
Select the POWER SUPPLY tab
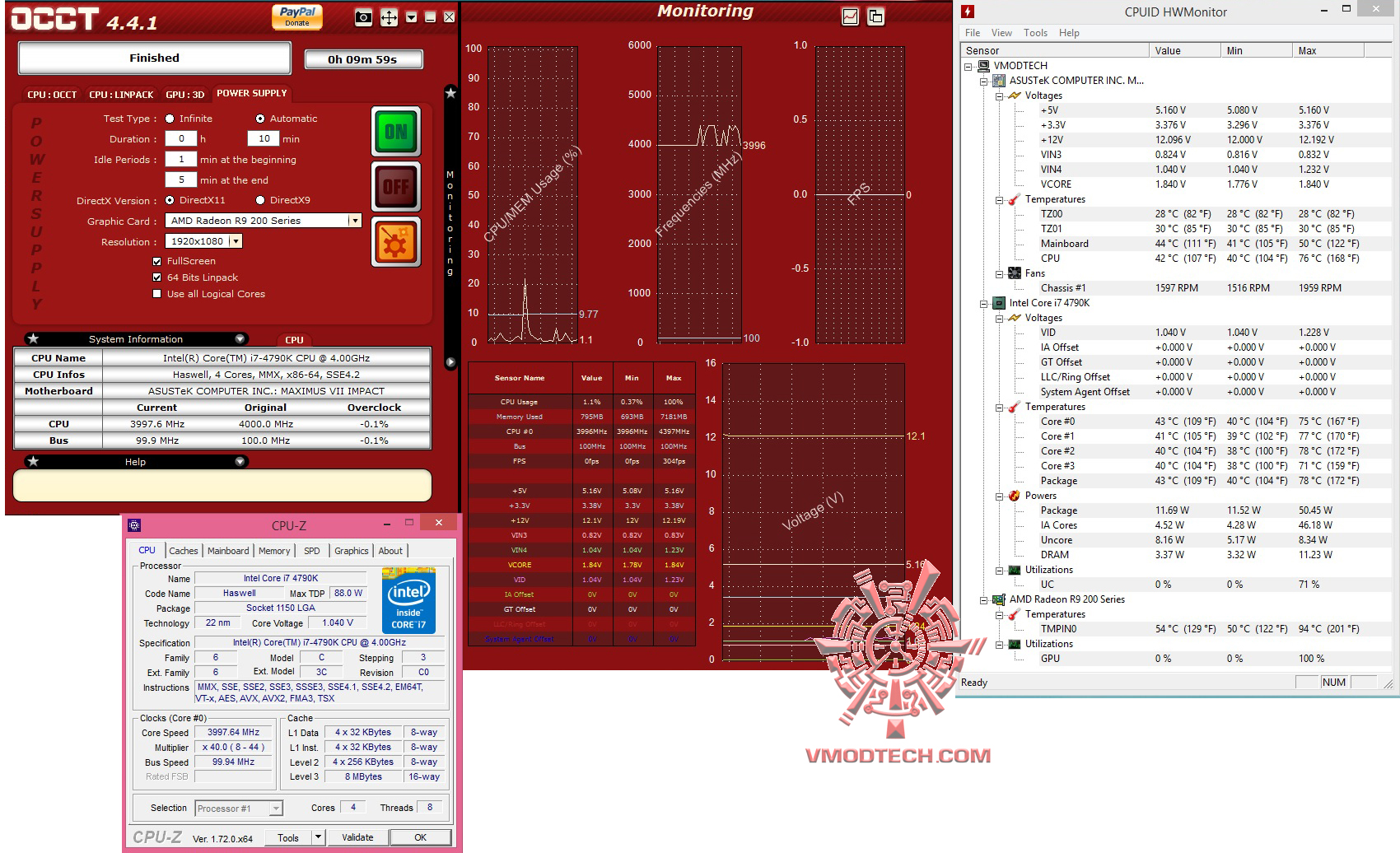252,93
